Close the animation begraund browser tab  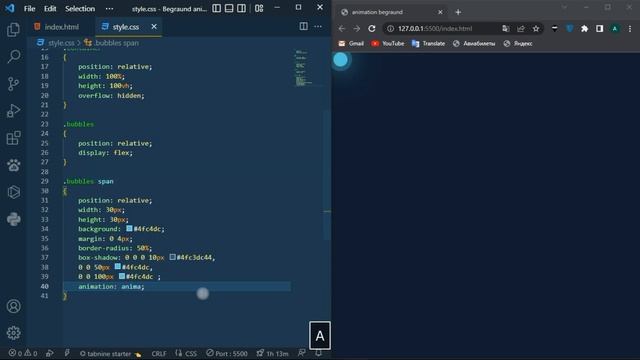[x=440, y=12]
